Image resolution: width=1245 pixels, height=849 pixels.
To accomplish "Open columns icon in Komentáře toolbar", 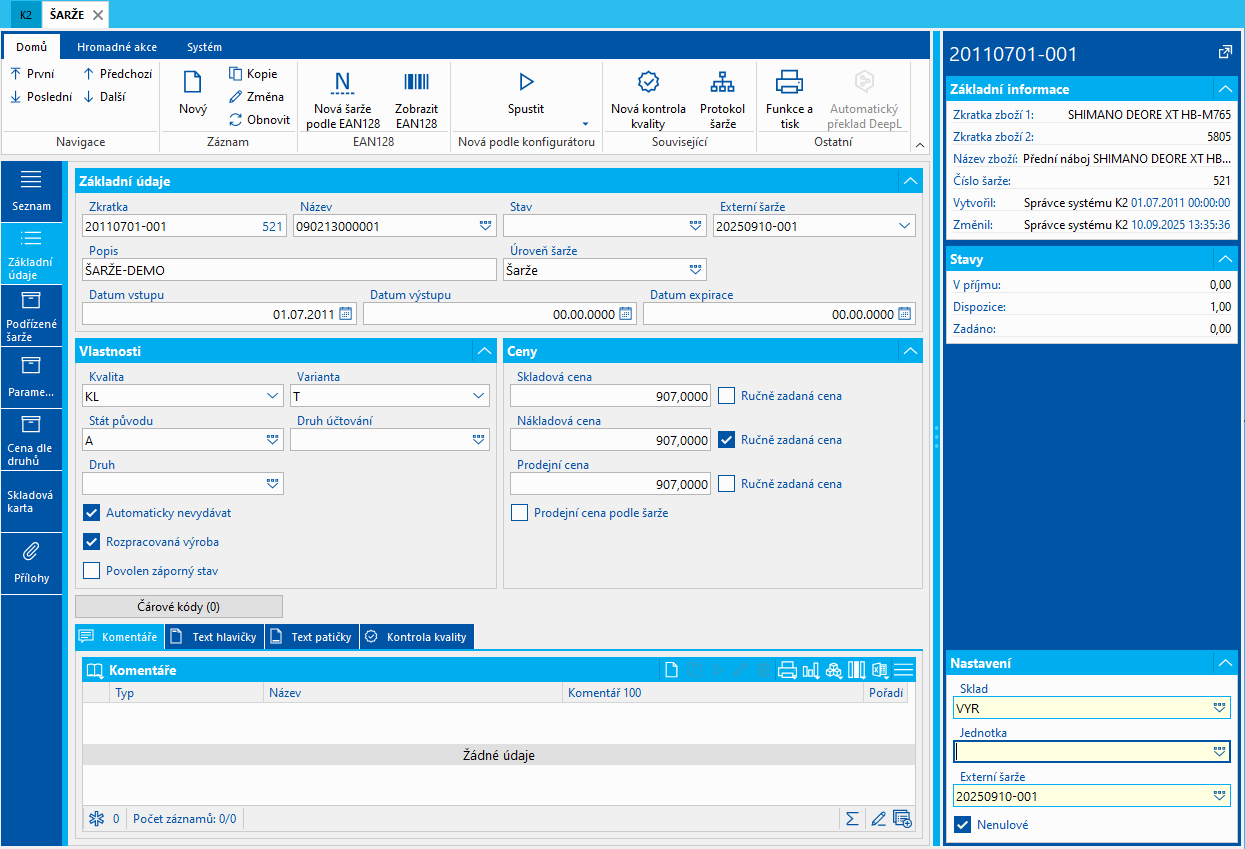I will click(x=857, y=670).
